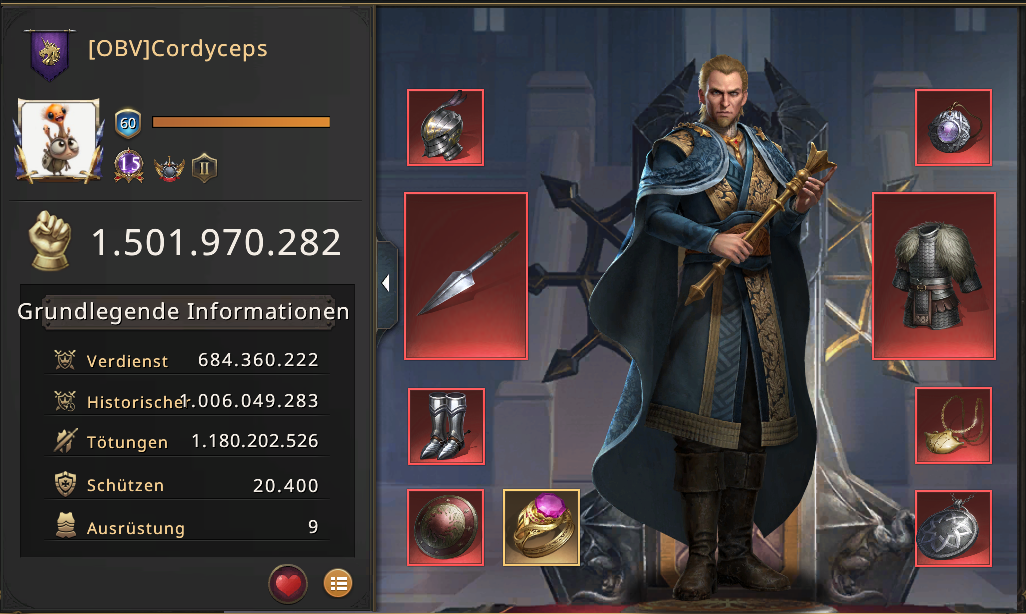Image resolution: width=1026 pixels, height=614 pixels.
Task: Select the spear weapon equipment slot
Action: tap(466, 276)
